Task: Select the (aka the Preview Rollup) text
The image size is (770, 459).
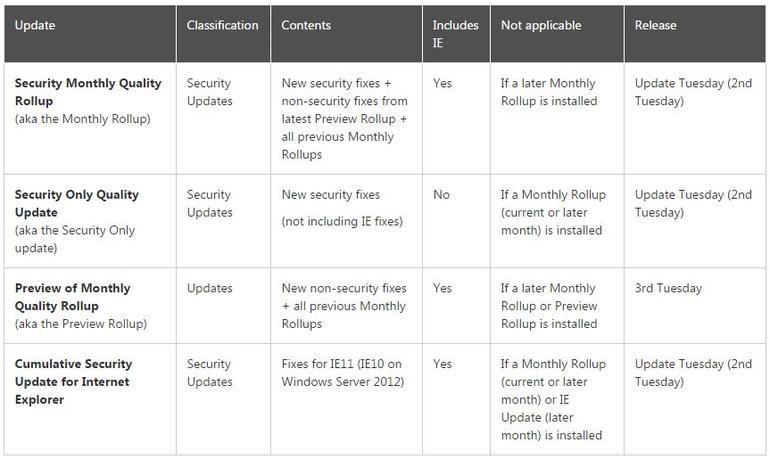Action: [81, 324]
